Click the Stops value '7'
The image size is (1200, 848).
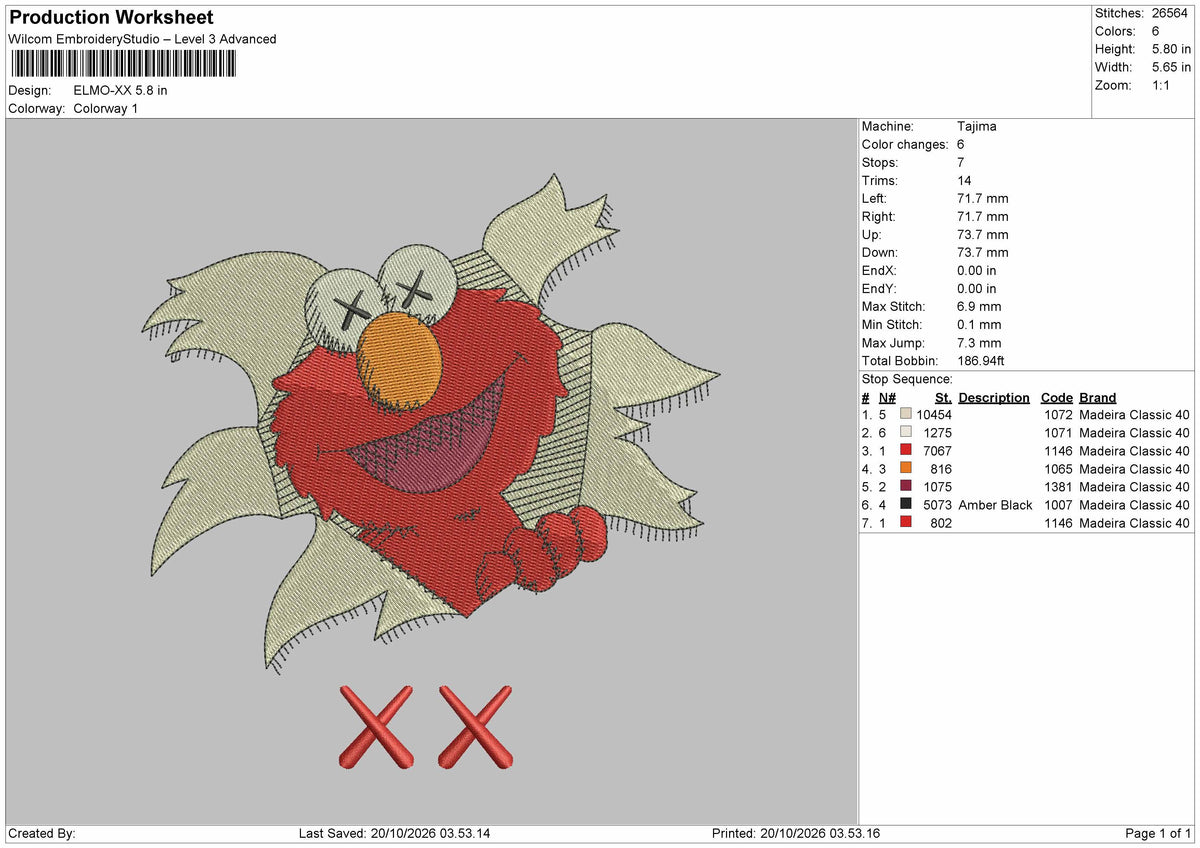[961, 162]
